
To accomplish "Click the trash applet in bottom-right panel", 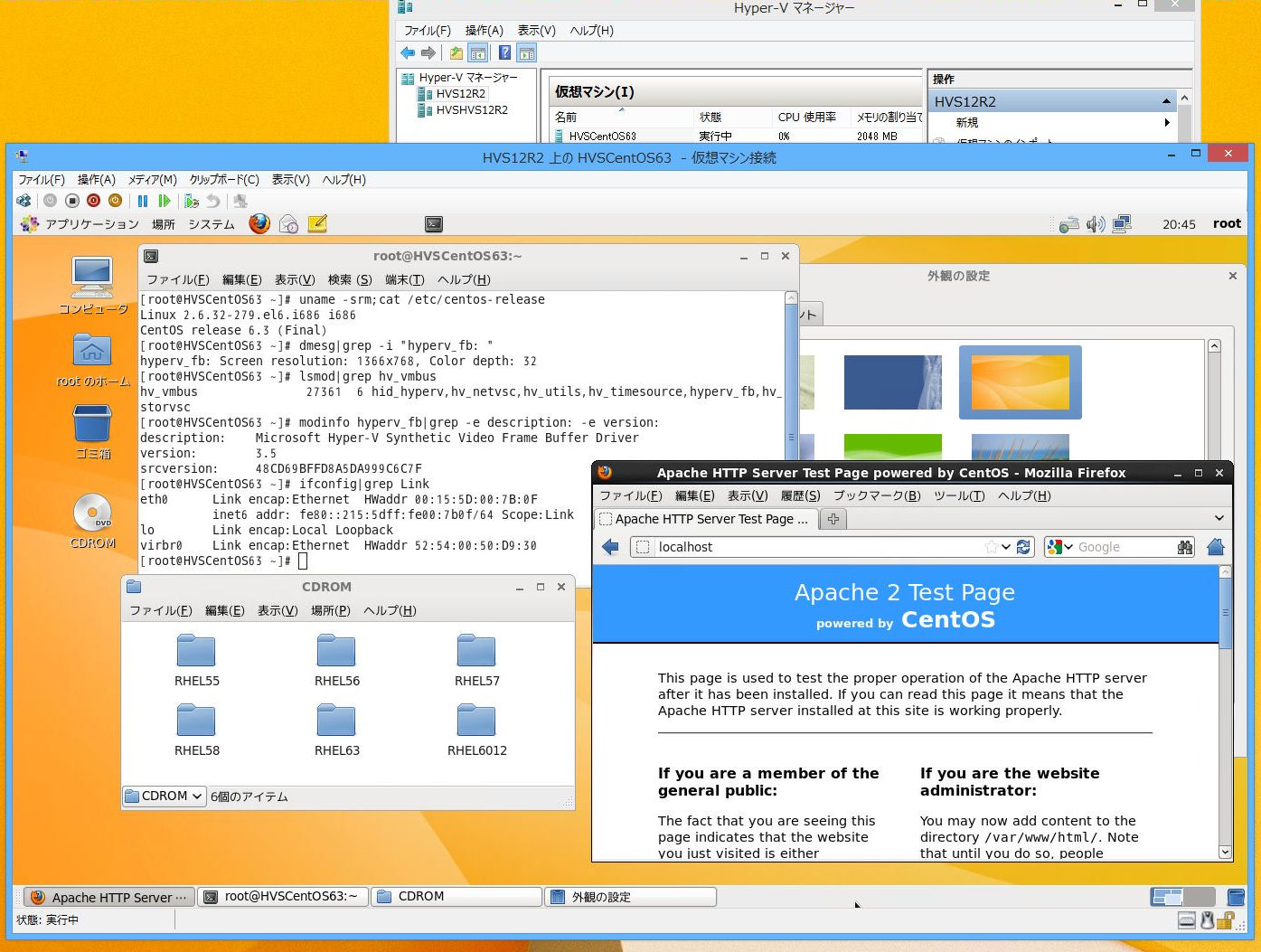I will [1236, 897].
